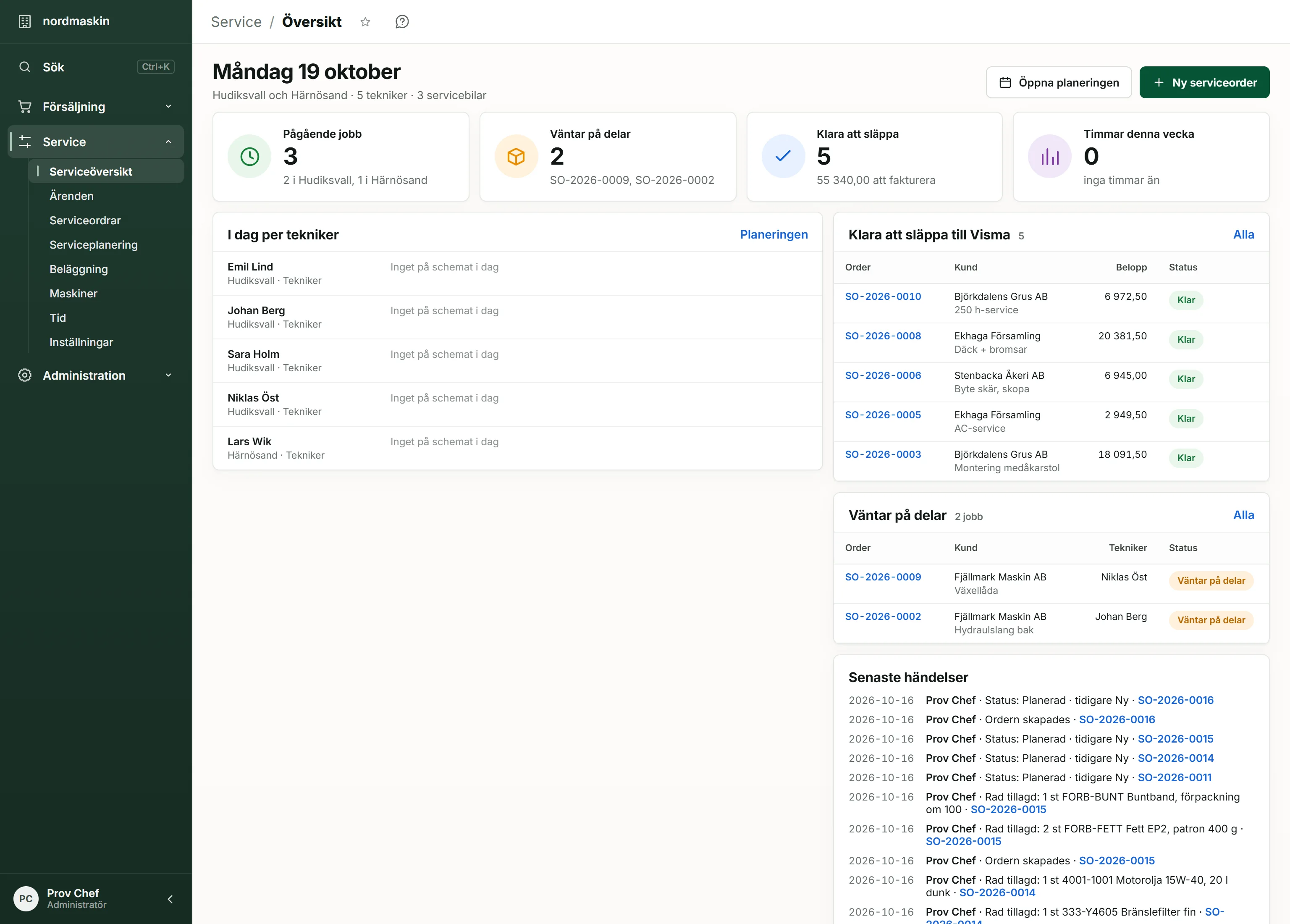
Task: Click the checkmark icon in Klara att släppa card
Action: point(783,157)
